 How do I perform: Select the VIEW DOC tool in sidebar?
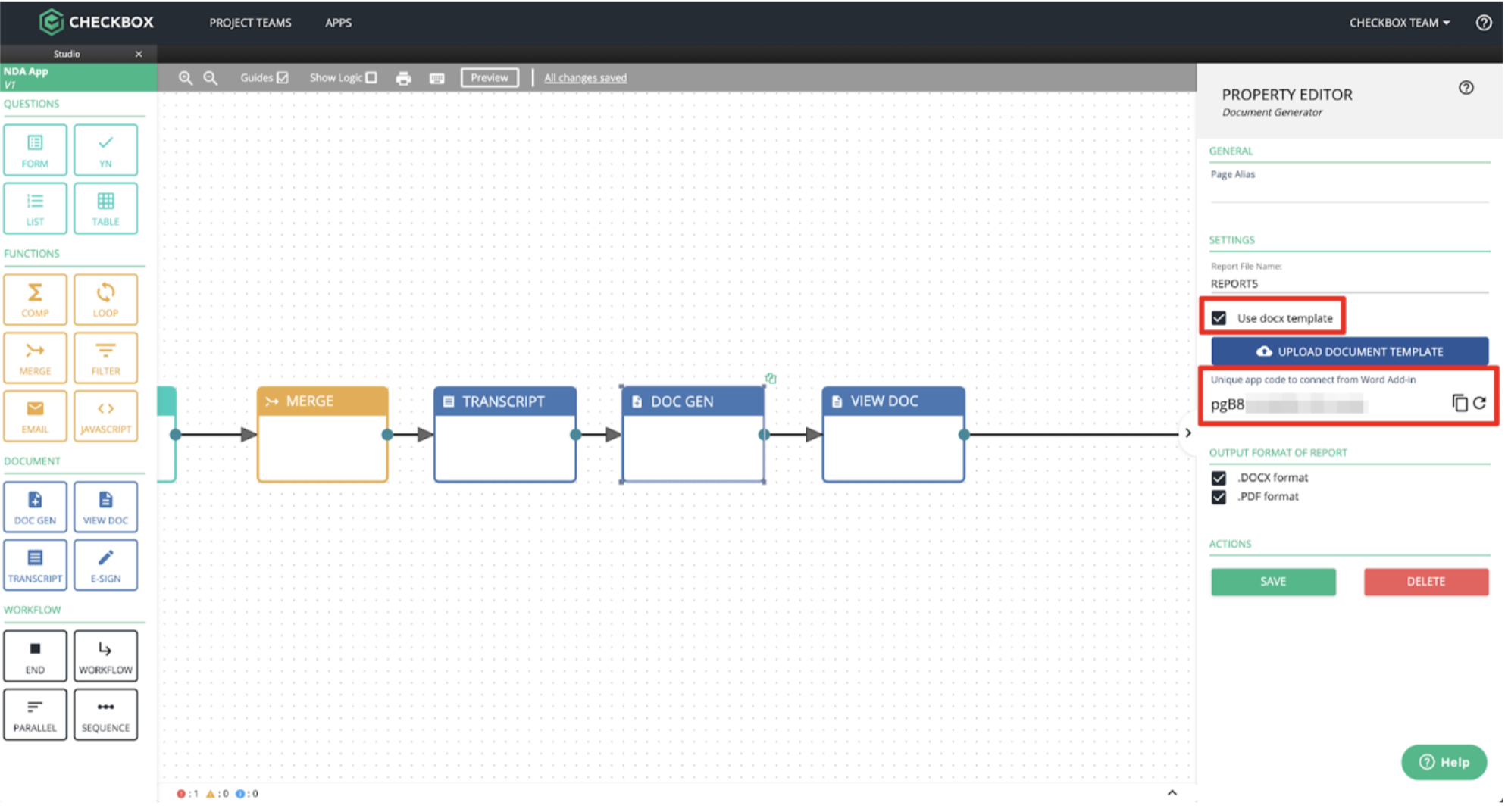pos(105,507)
